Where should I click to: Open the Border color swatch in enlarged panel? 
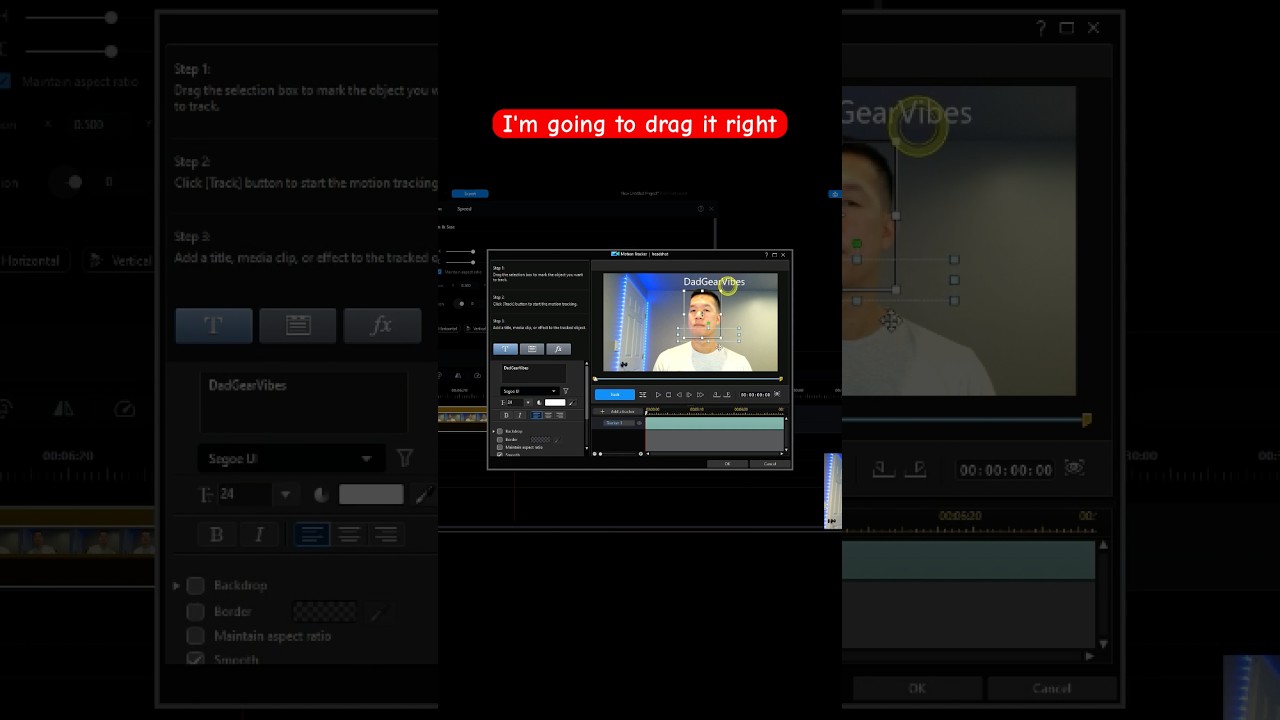(x=324, y=611)
